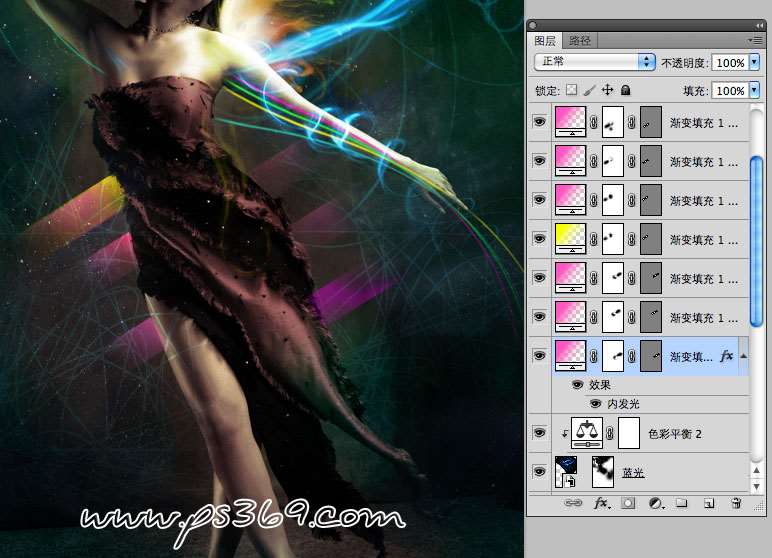Open the add layer style fx button
Screen dimensions: 772x558
tap(602, 502)
